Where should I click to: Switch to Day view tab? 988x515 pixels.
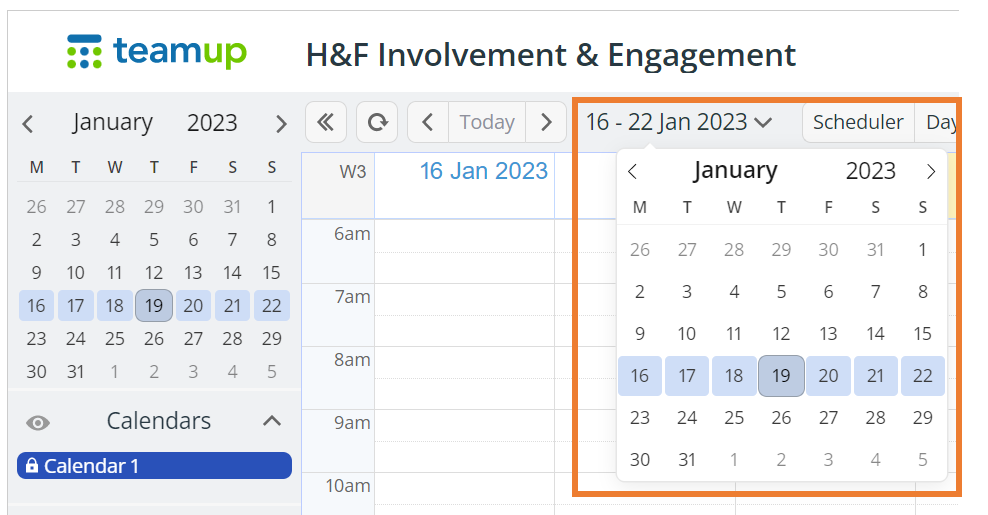[x=939, y=122]
